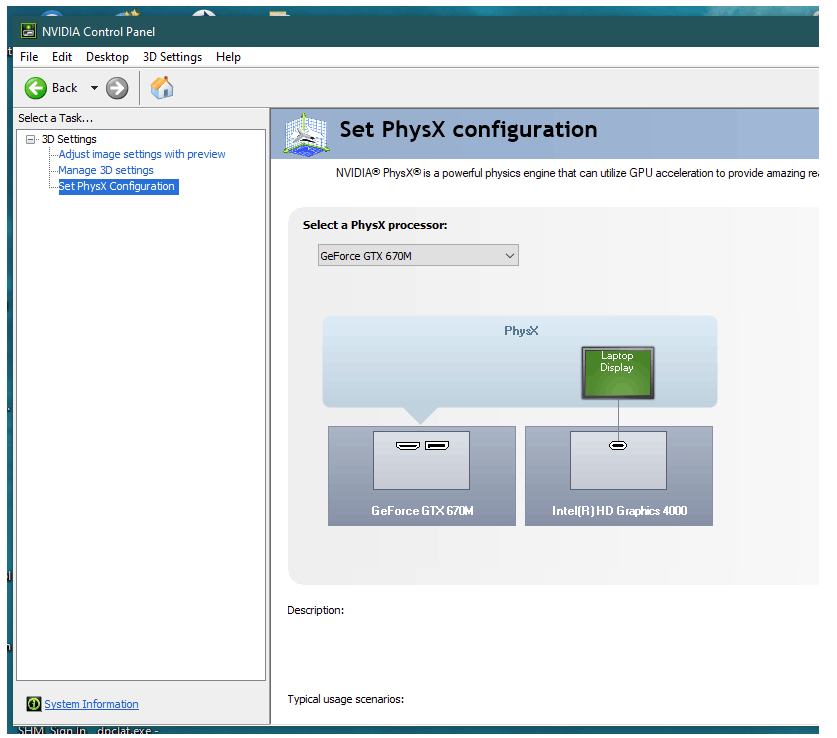Open Adjust image settings with preview

point(142,154)
